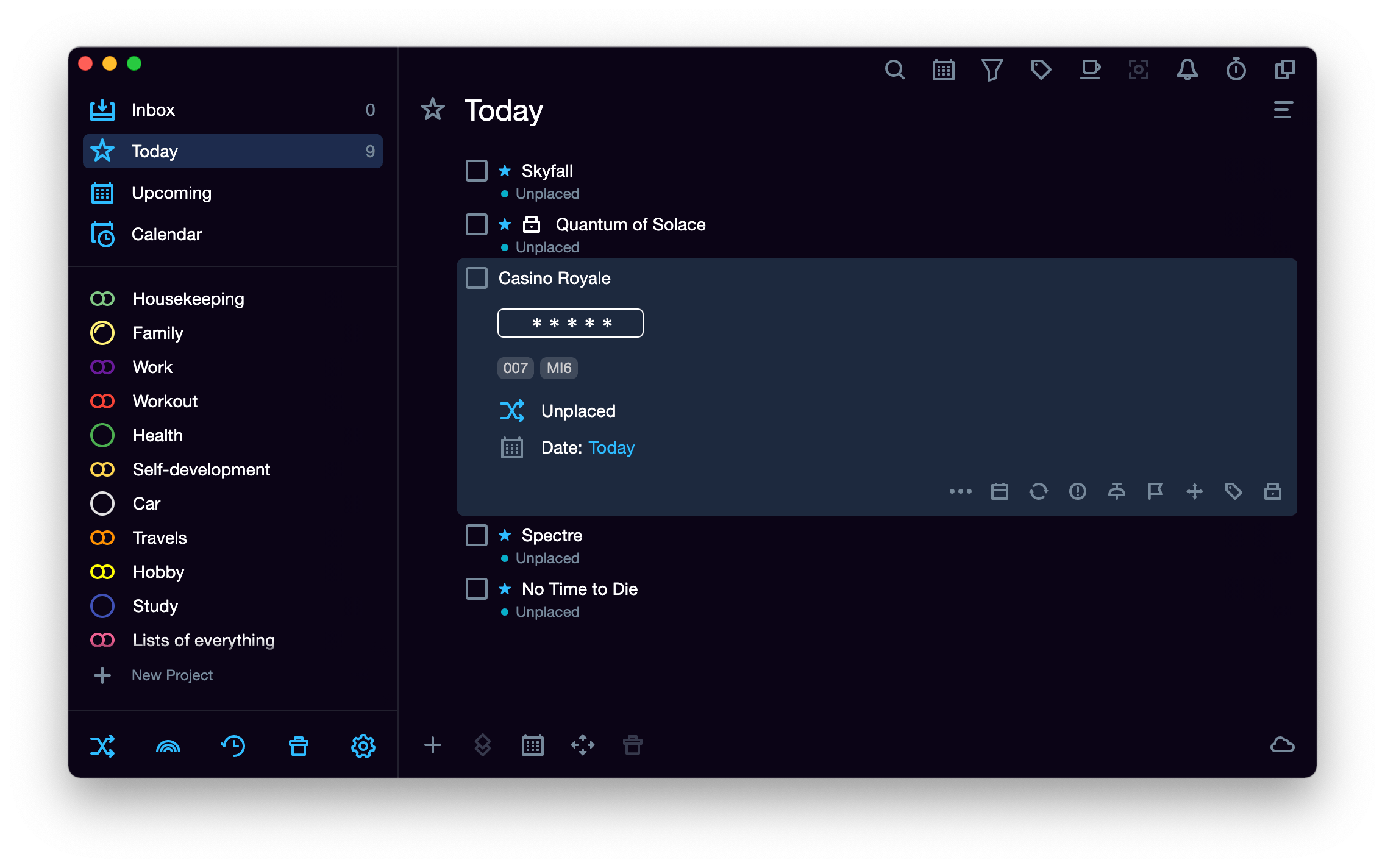Click the repeat icon in Casino Royale toolbar
Screen dimensions: 1385x868
(1039, 491)
